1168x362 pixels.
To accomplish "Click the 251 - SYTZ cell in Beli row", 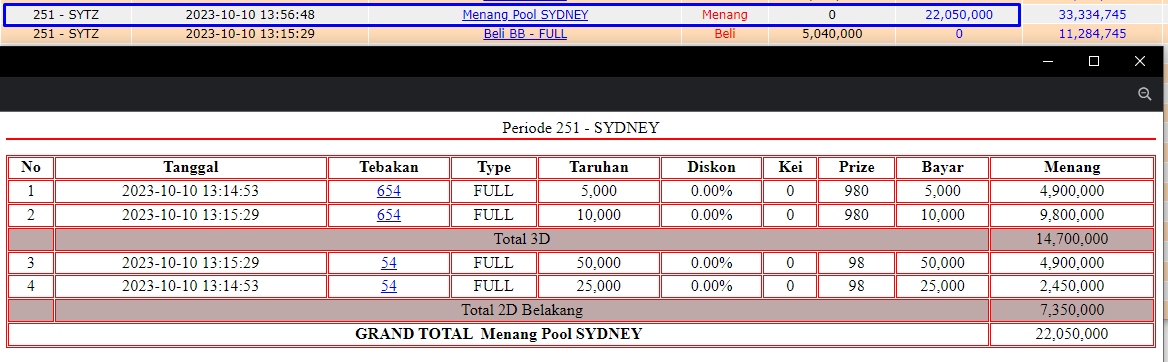I will pos(66,34).
